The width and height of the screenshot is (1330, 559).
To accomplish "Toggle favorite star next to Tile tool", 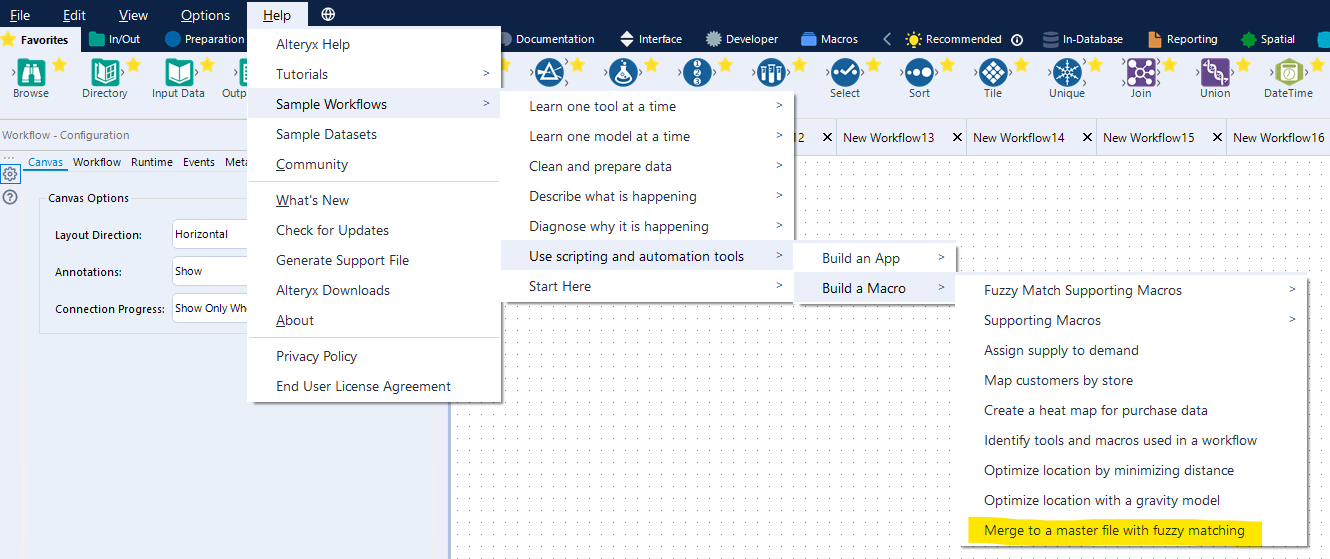I will click(1021, 65).
